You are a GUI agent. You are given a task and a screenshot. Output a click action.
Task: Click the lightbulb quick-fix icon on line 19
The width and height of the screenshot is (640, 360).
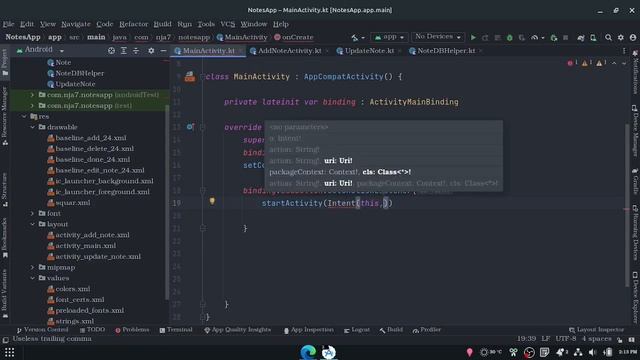pos(212,200)
